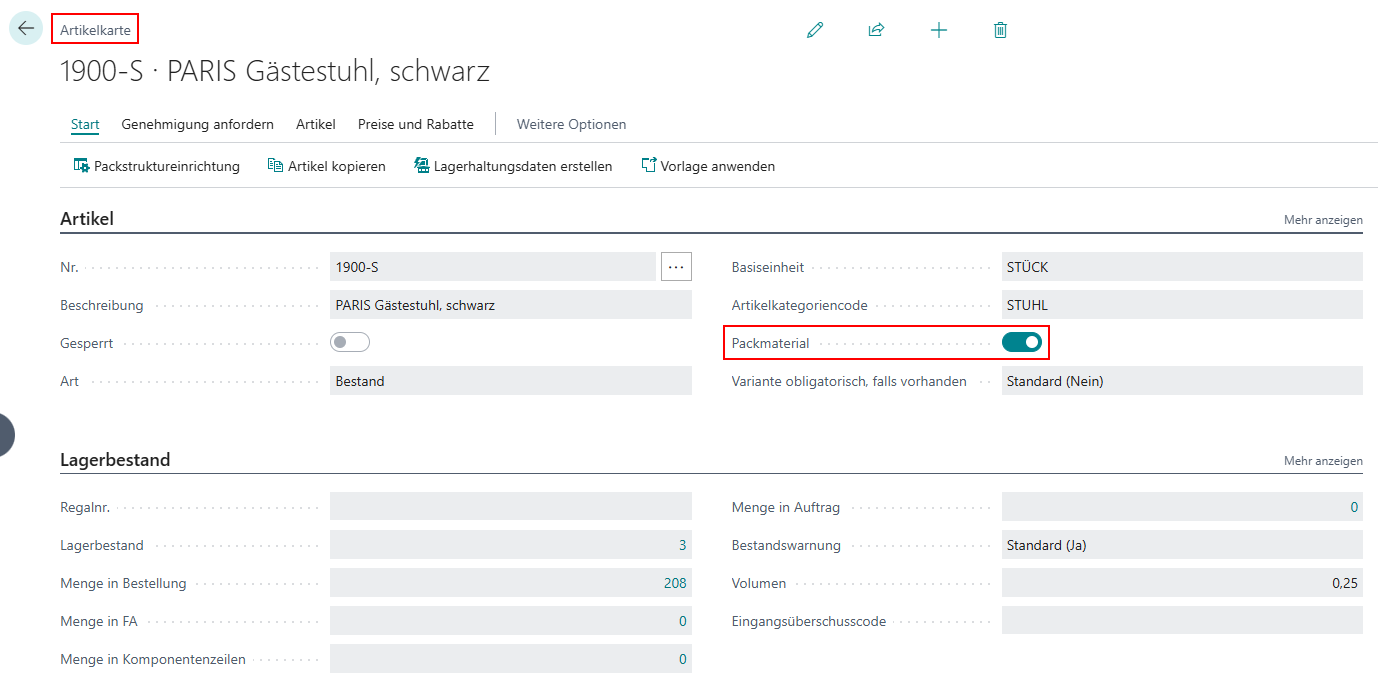The width and height of the screenshot is (1378, 700).
Task: Open Weitere Optionen menu
Action: point(572,125)
